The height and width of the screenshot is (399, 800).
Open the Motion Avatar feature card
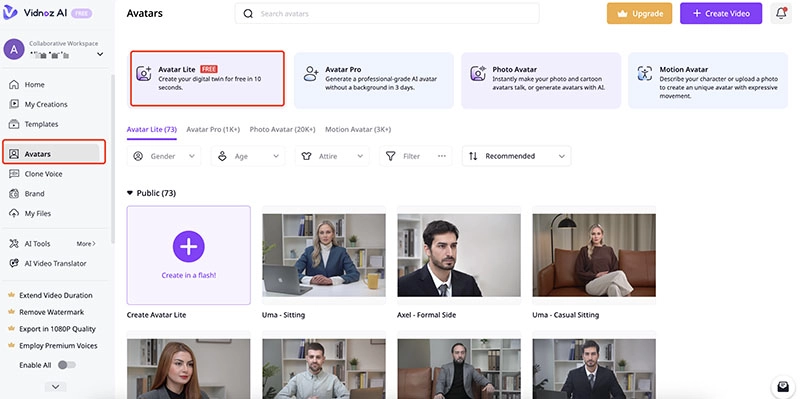click(x=708, y=80)
